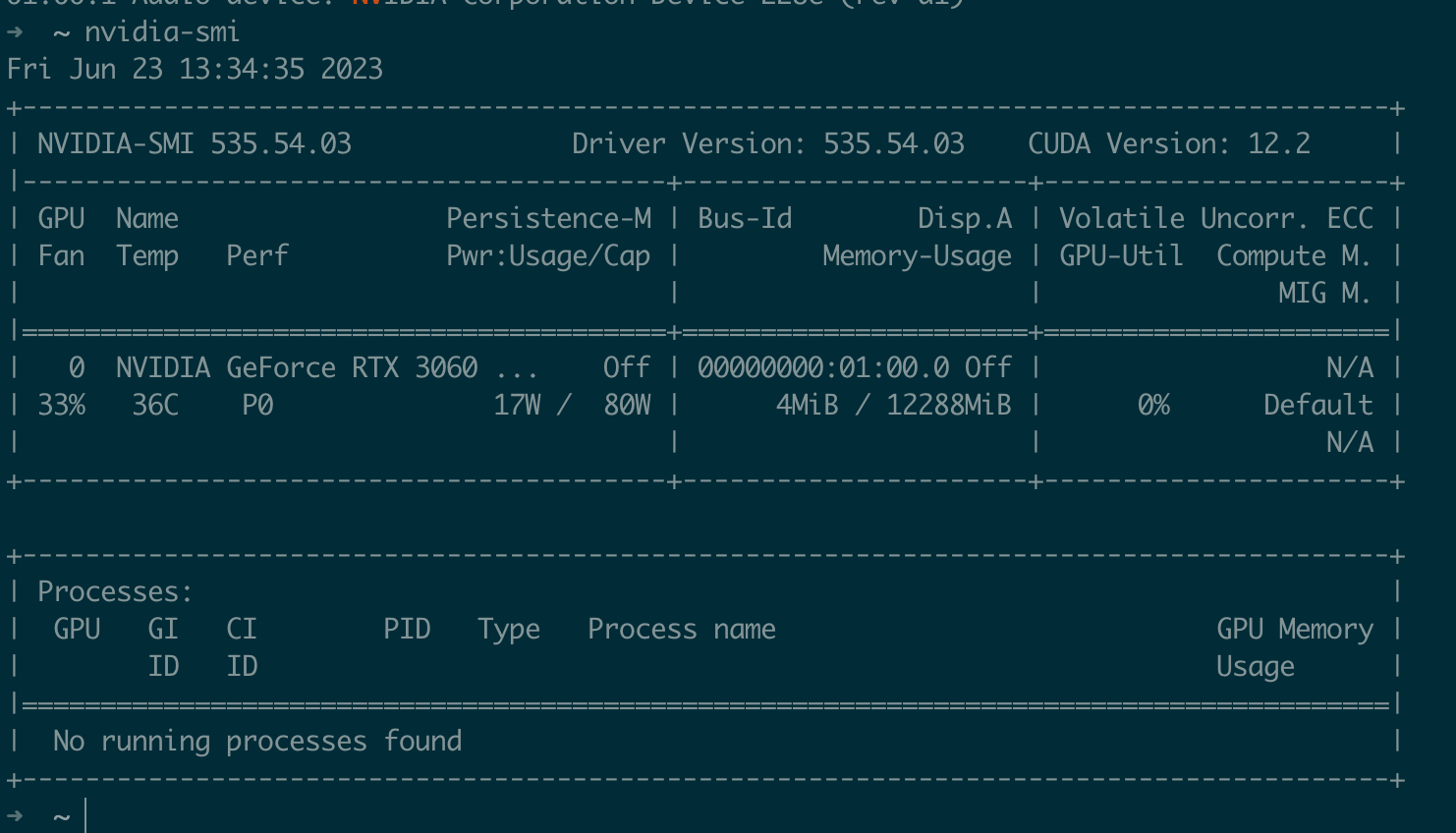Click the fan speed value 33%
The image size is (1456, 833).
coord(61,406)
